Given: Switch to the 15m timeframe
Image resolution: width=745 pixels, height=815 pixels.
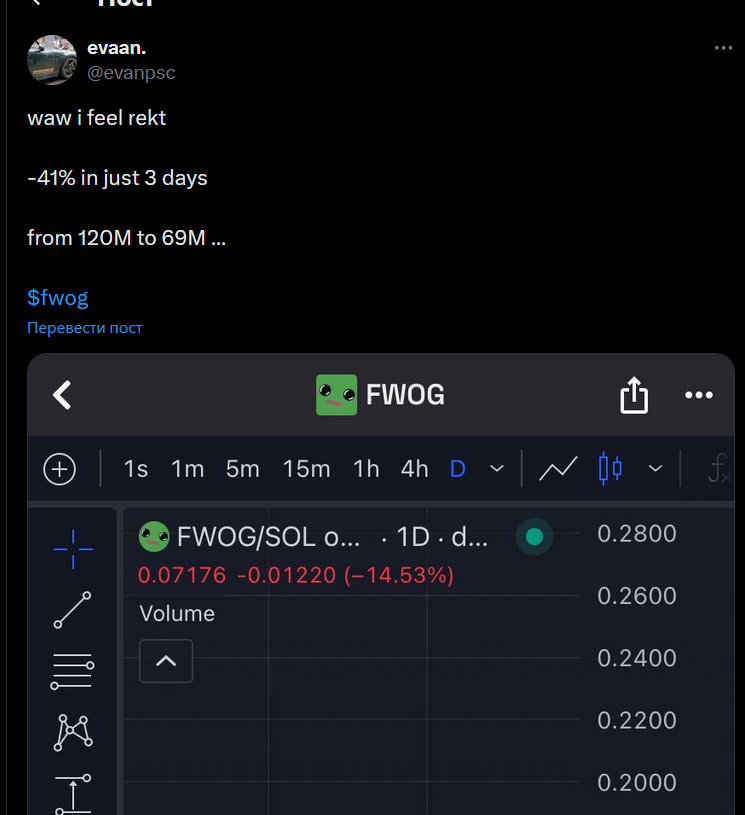Looking at the screenshot, I should point(306,469).
